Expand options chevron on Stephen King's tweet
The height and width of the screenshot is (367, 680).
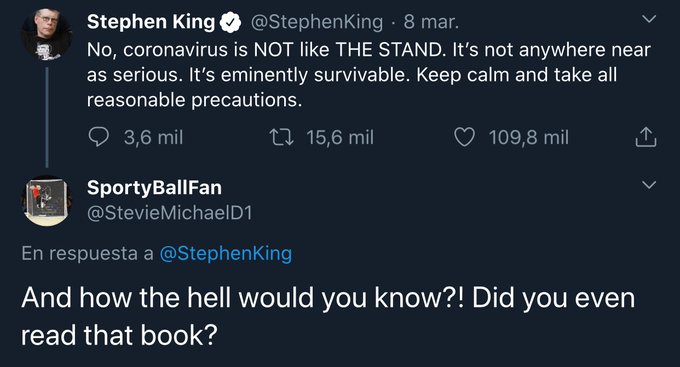click(649, 19)
